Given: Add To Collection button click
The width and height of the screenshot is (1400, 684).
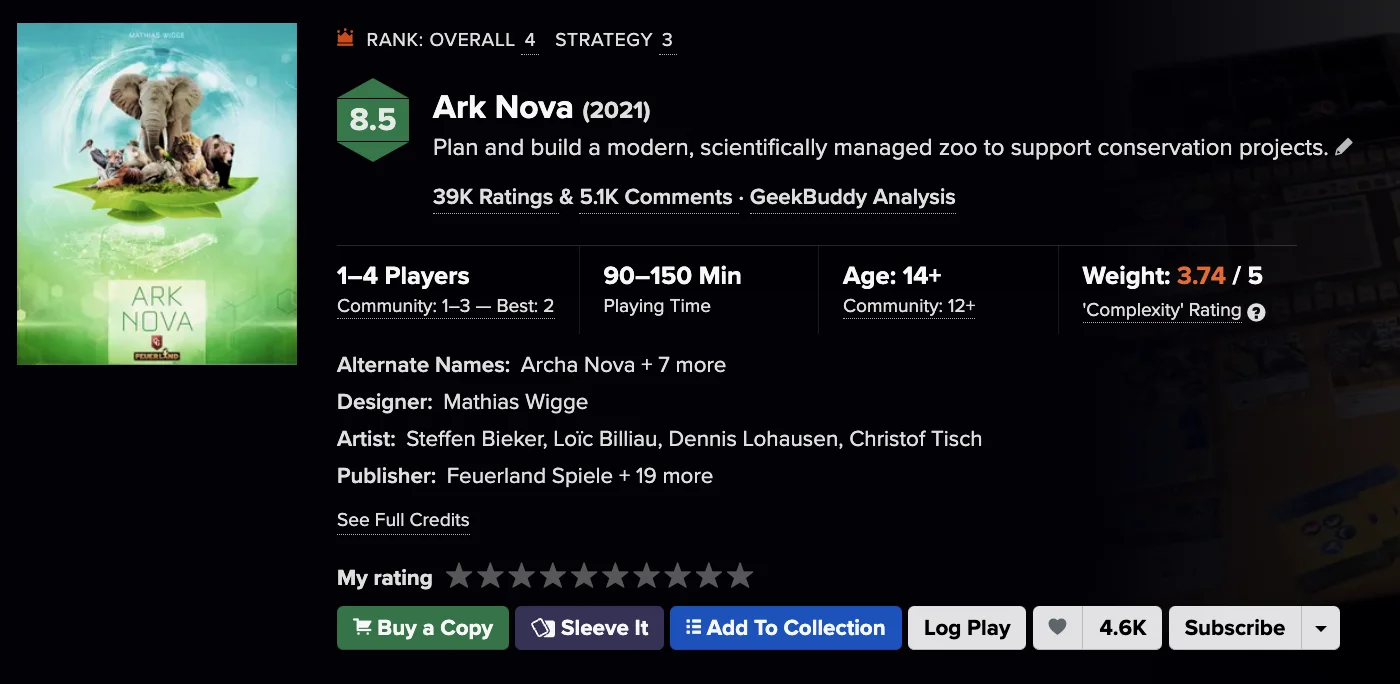Looking at the screenshot, I should click(785, 628).
